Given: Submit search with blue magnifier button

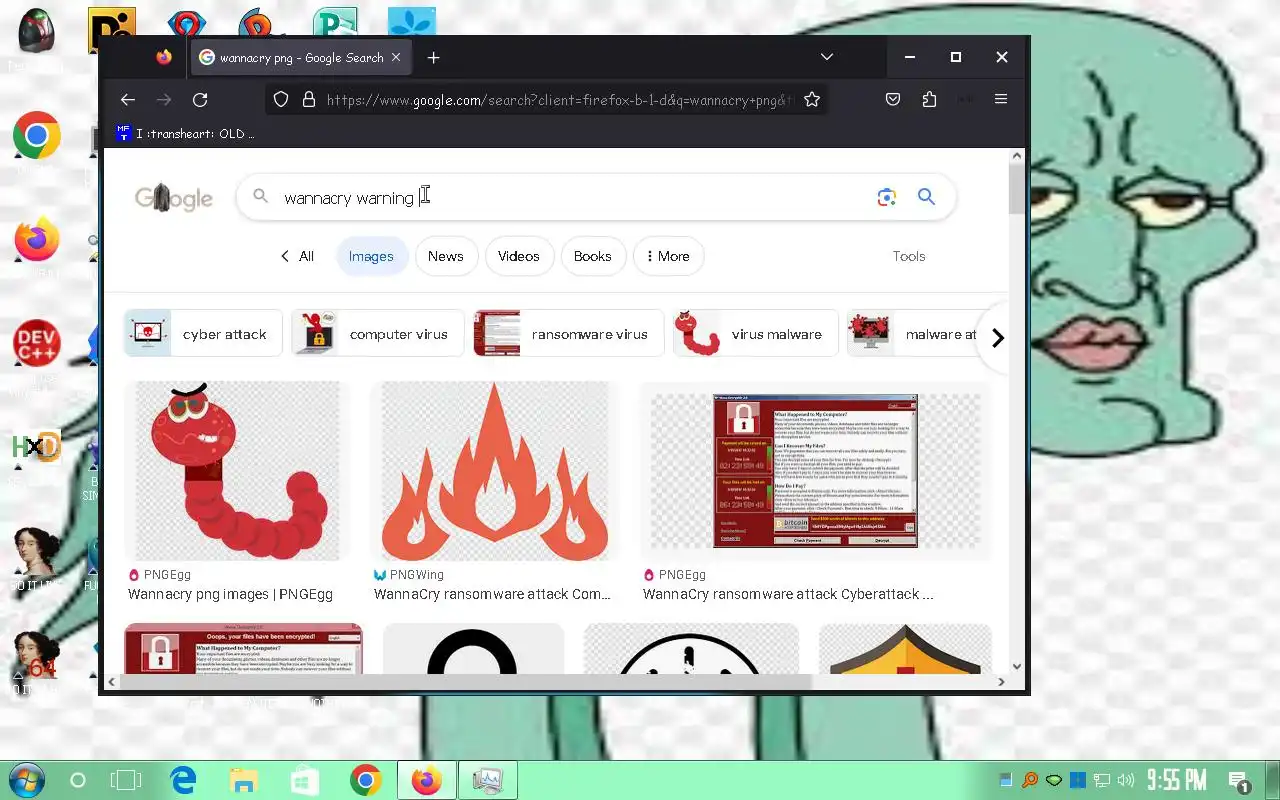Looking at the screenshot, I should (926, 197).
